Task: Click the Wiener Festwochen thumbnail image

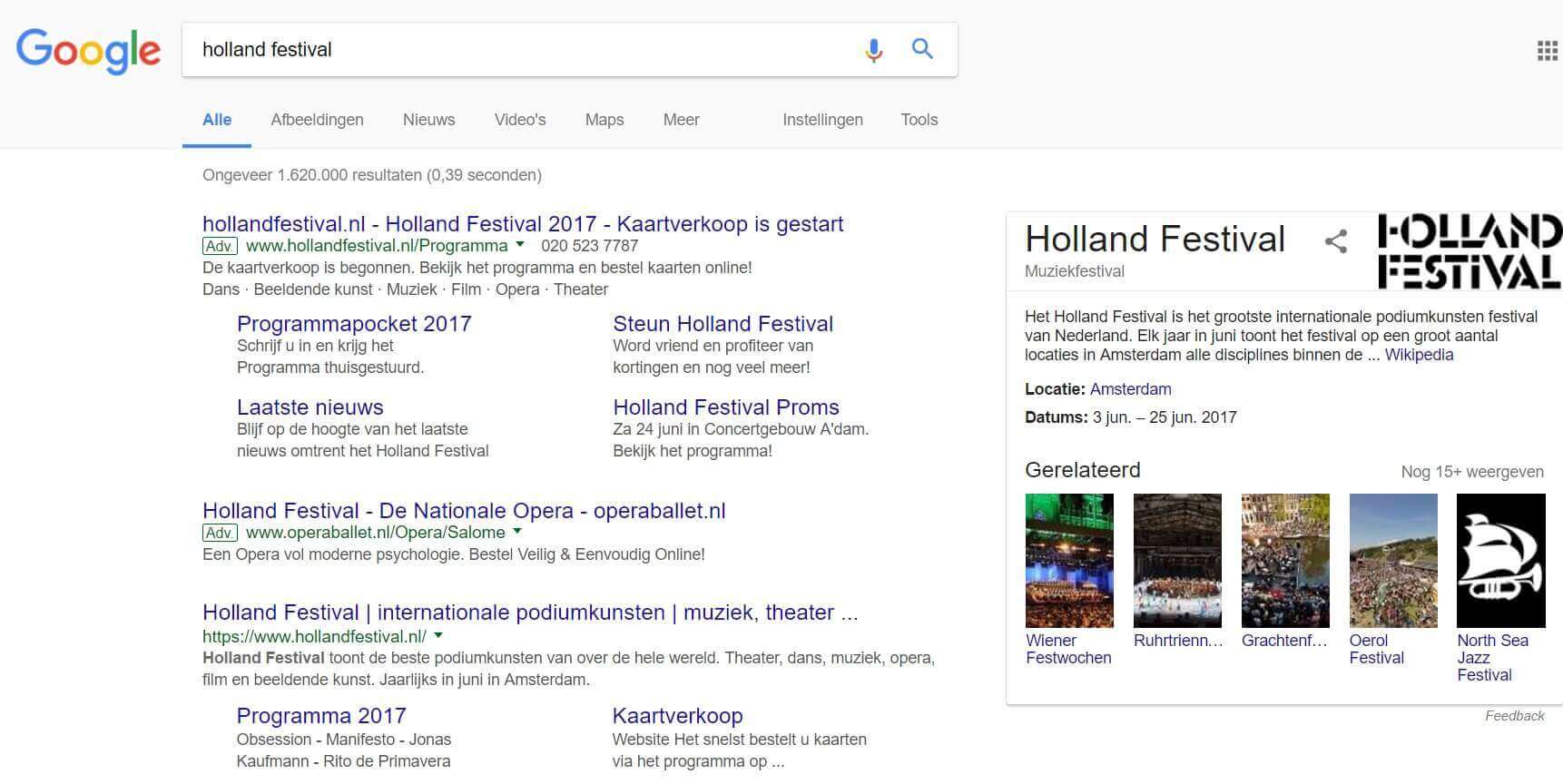Action: click(1069, 561)
